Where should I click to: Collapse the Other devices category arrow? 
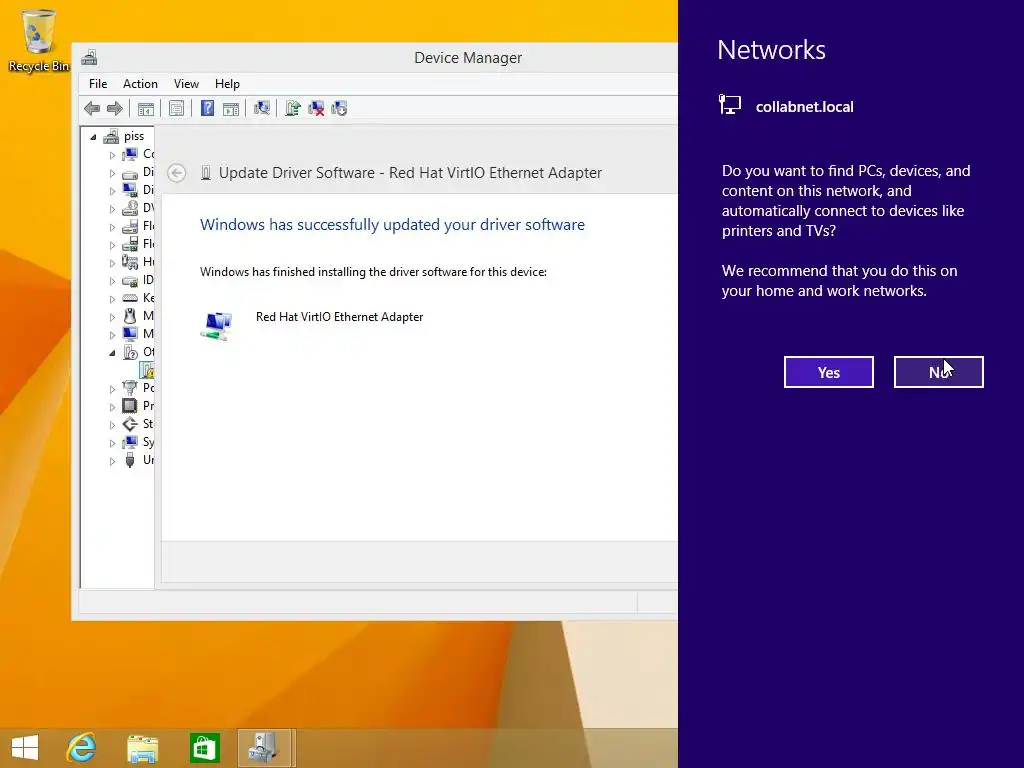point(112,353)
